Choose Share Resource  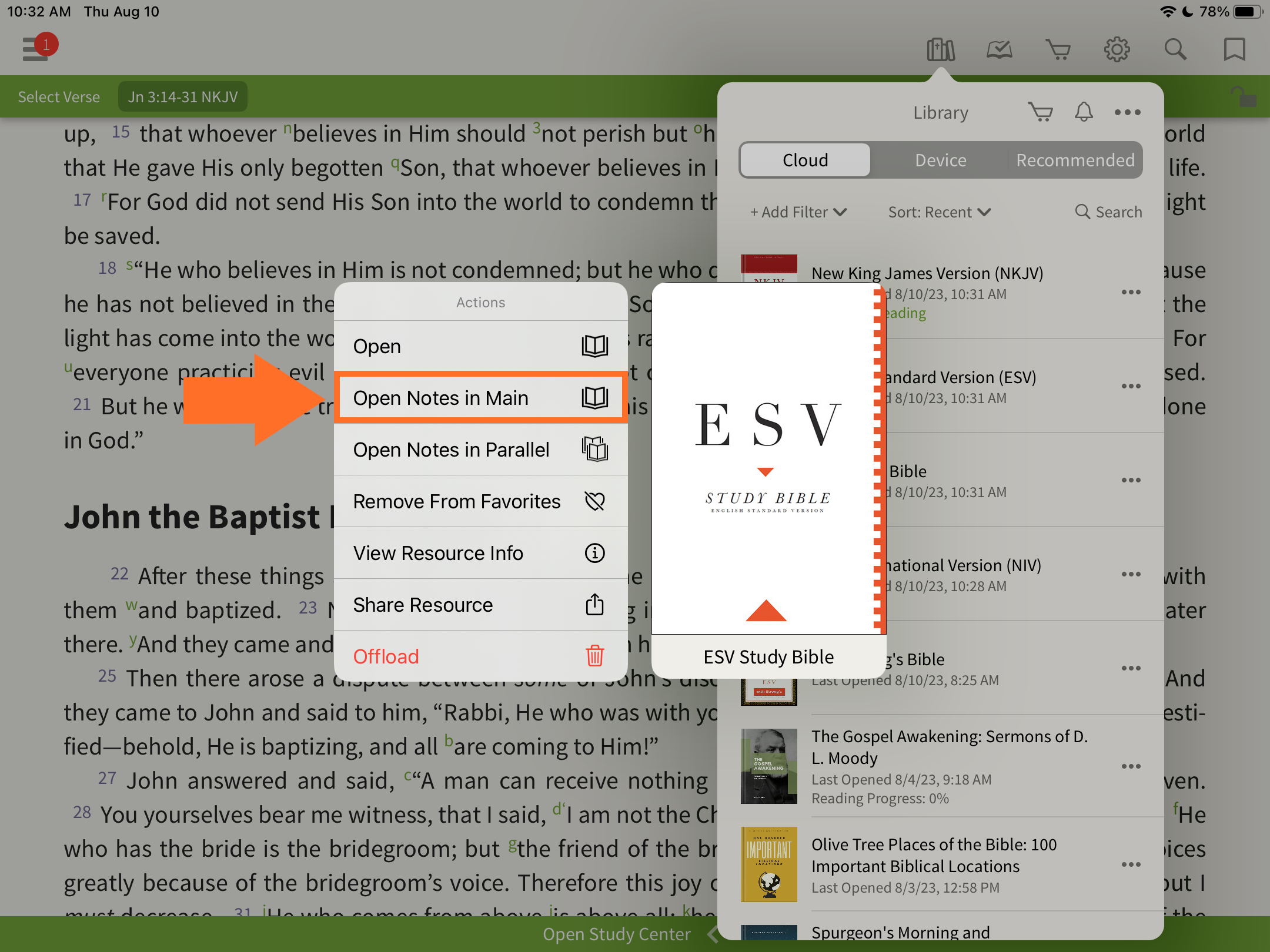point(481,605)
